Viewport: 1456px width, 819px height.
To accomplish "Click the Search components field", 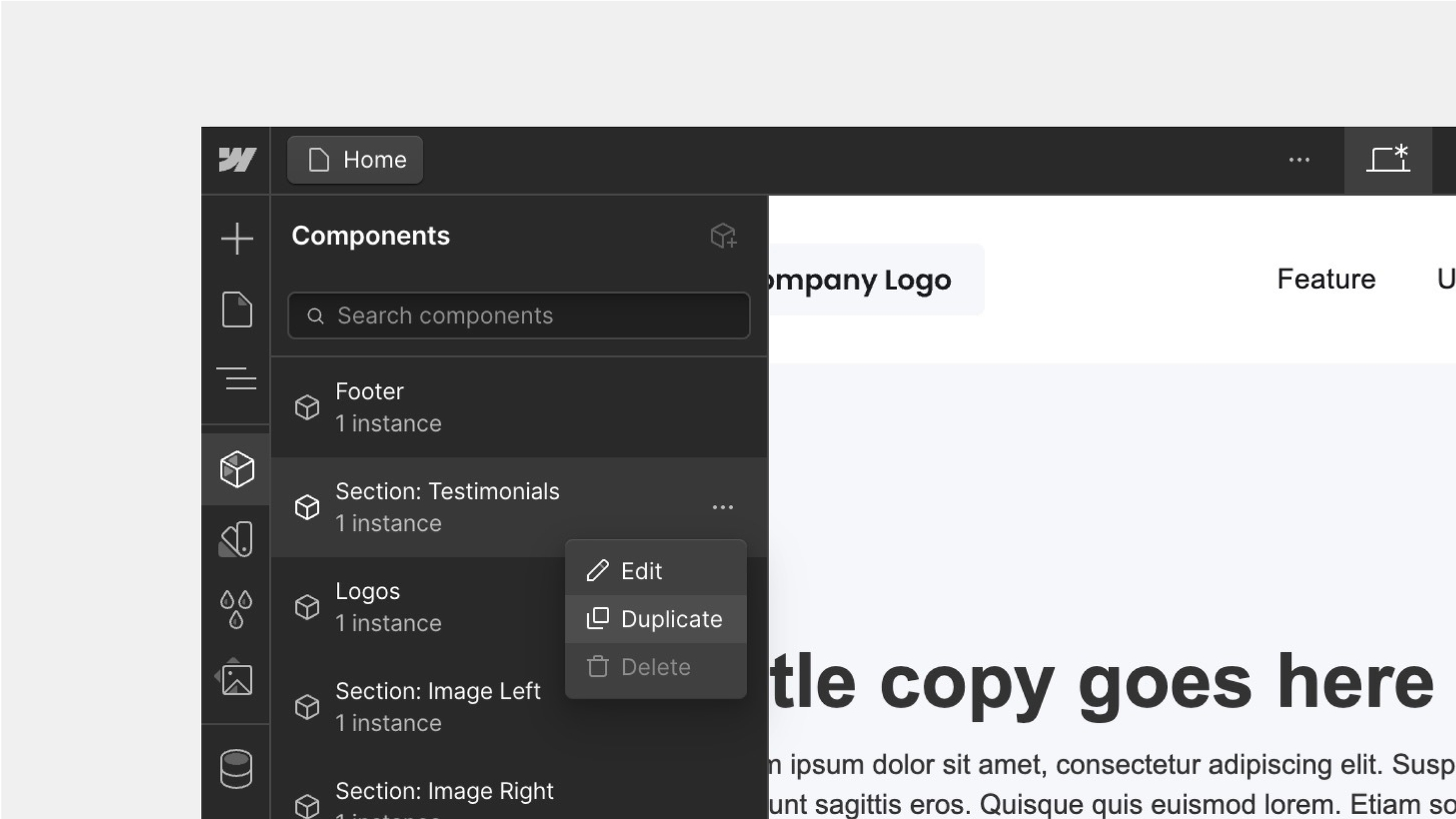I will 518,315.
